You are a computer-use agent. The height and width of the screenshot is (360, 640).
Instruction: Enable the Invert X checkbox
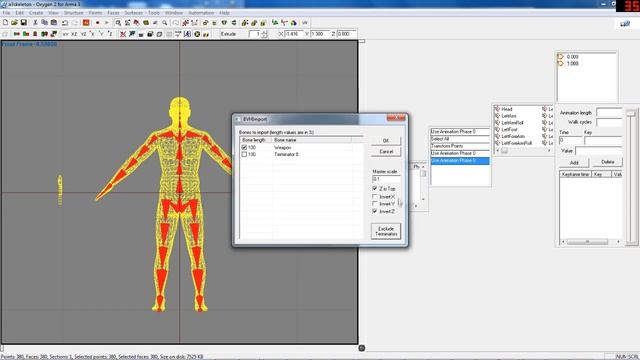375,196
